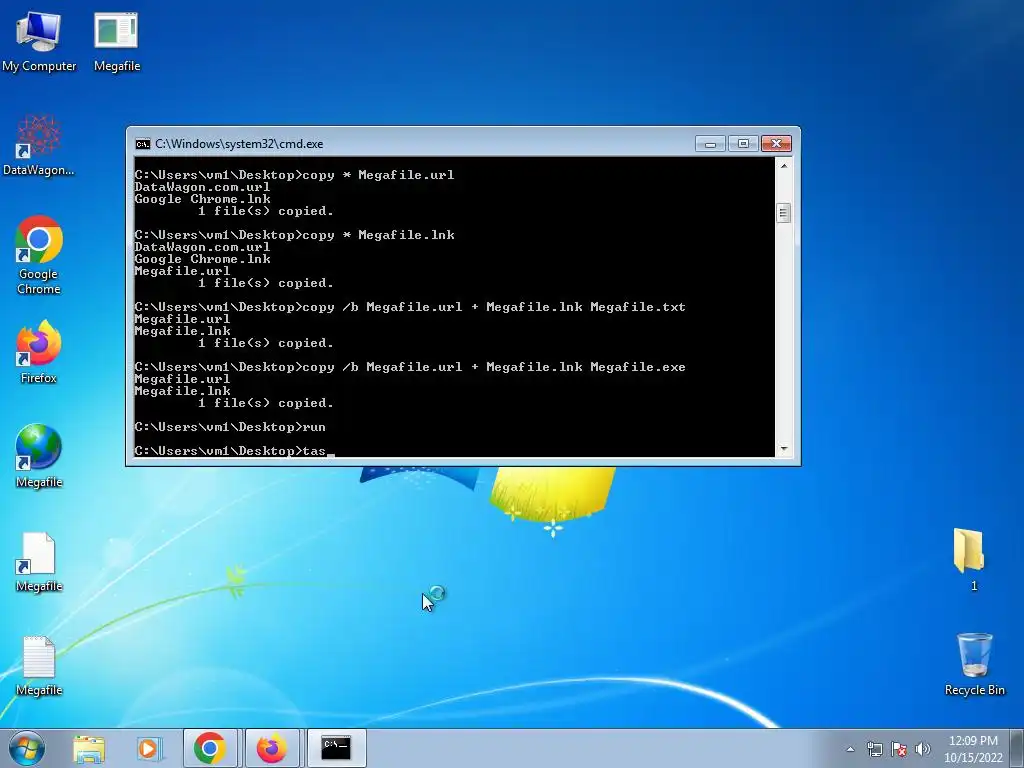Screen dimensions: 1024x768
Task: Close the cmd.exe window
Action: click(776, 144)
